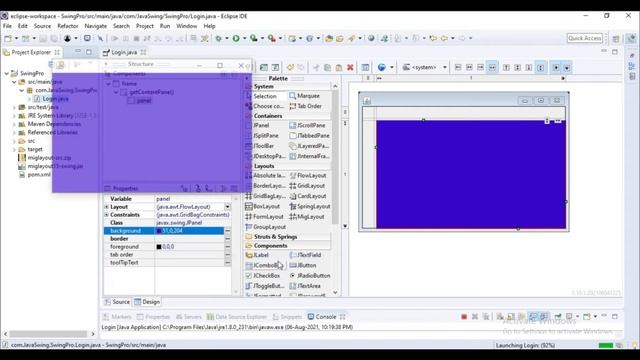
Task: Choose GridLayout from Palette layouts
Action: click(307, 186)
